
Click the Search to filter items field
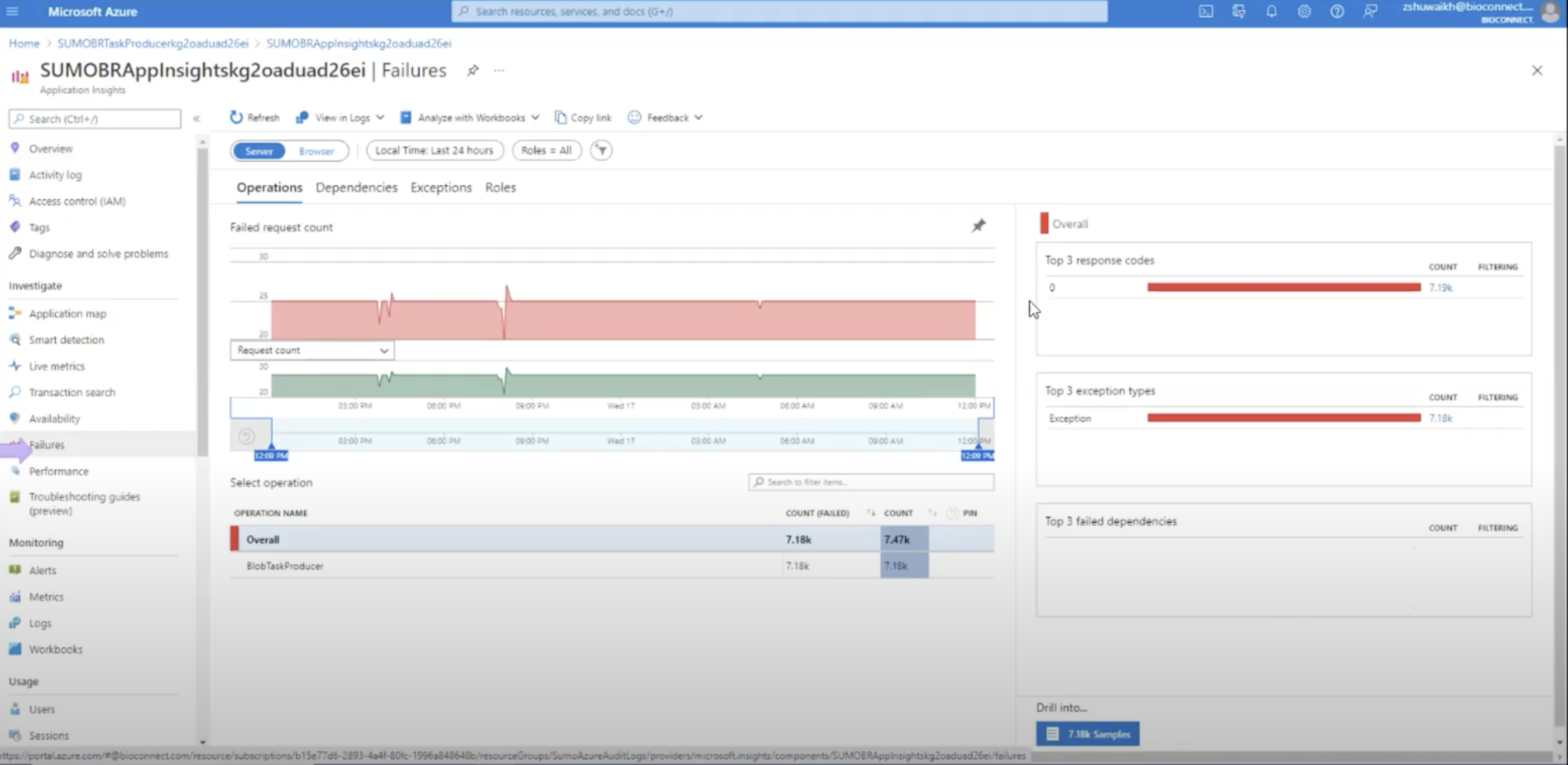click(x=870, y=482)
